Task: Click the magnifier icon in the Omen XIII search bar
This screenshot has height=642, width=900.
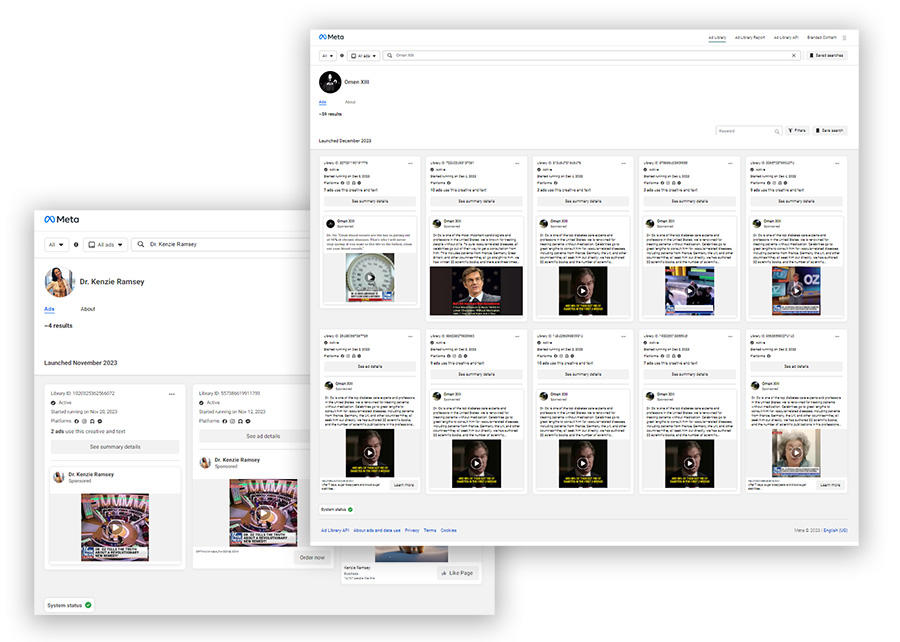Action: click(390, 56)
